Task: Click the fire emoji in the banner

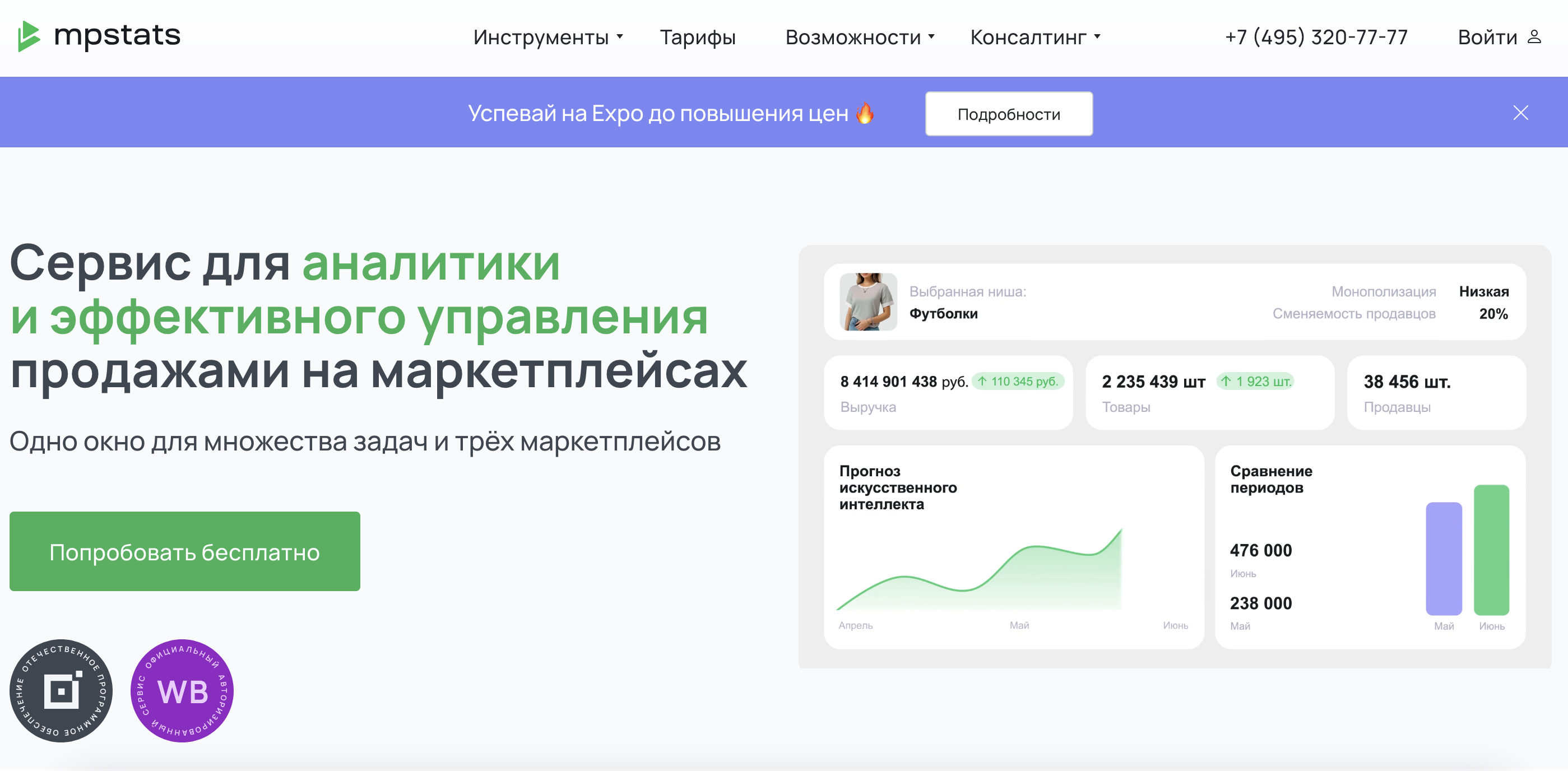Action: click(864, 113)
